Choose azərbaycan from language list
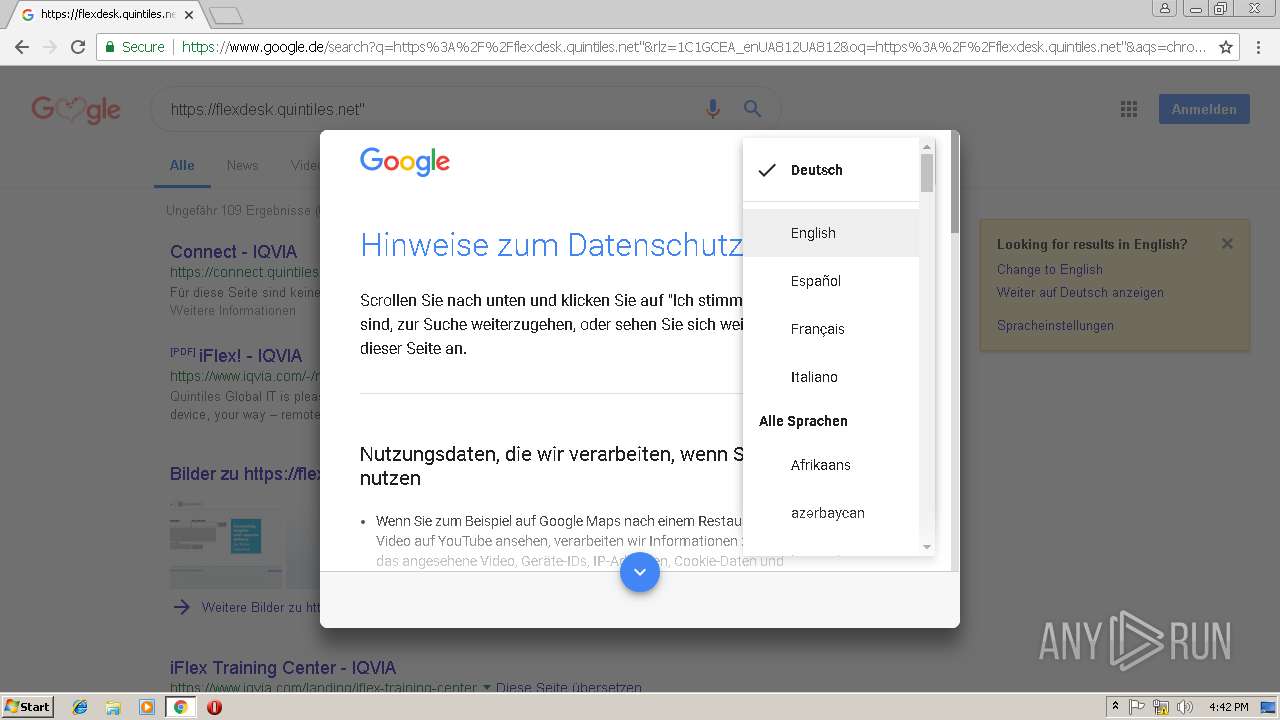 [x=831, y=513]
